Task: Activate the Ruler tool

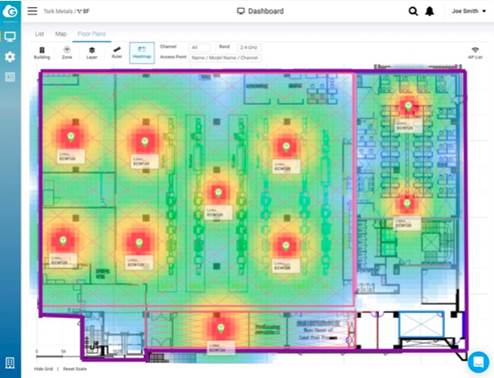Action: click(117, 53)
